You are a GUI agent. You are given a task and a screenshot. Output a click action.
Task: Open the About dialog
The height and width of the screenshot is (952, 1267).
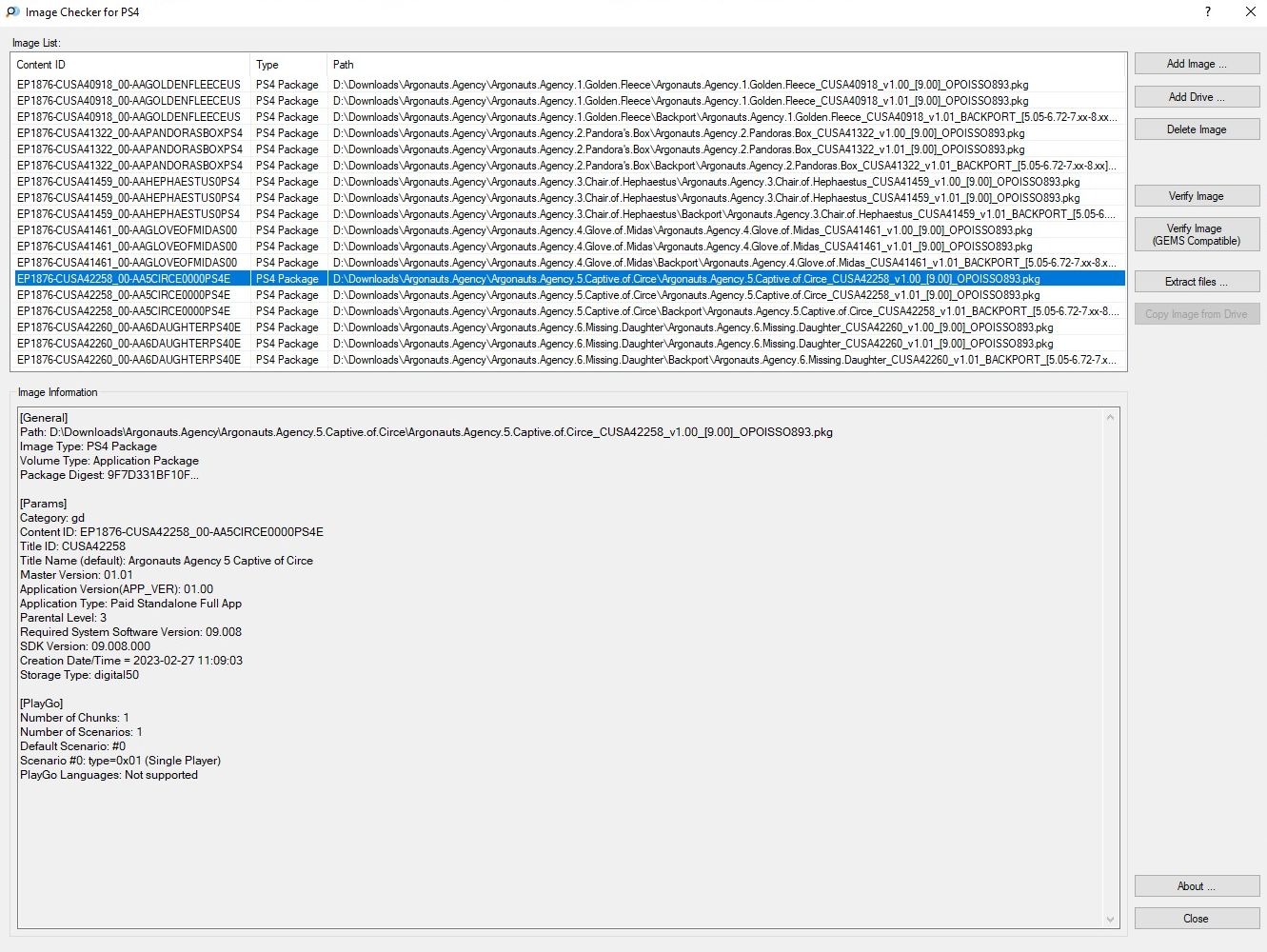click(x=1197, y=886)
